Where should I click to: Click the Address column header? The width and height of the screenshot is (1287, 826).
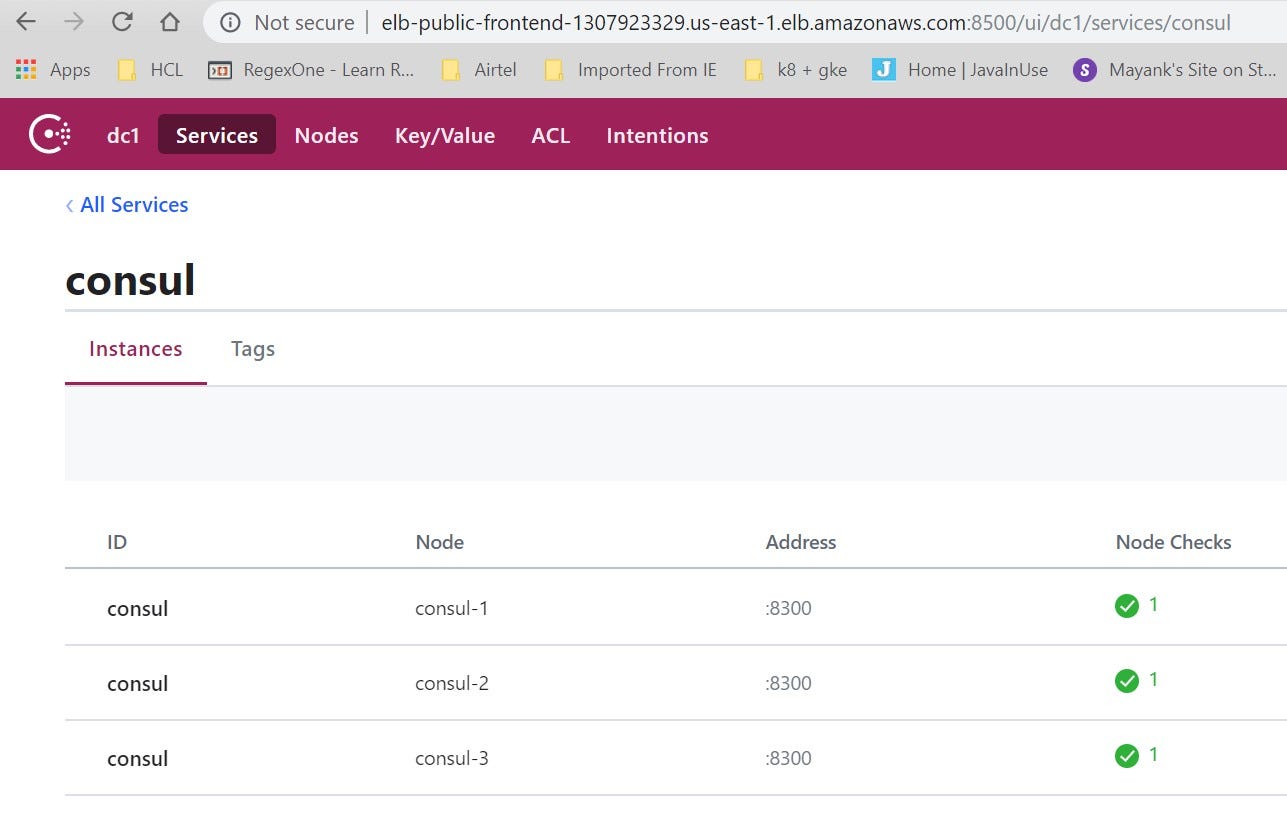801,542
